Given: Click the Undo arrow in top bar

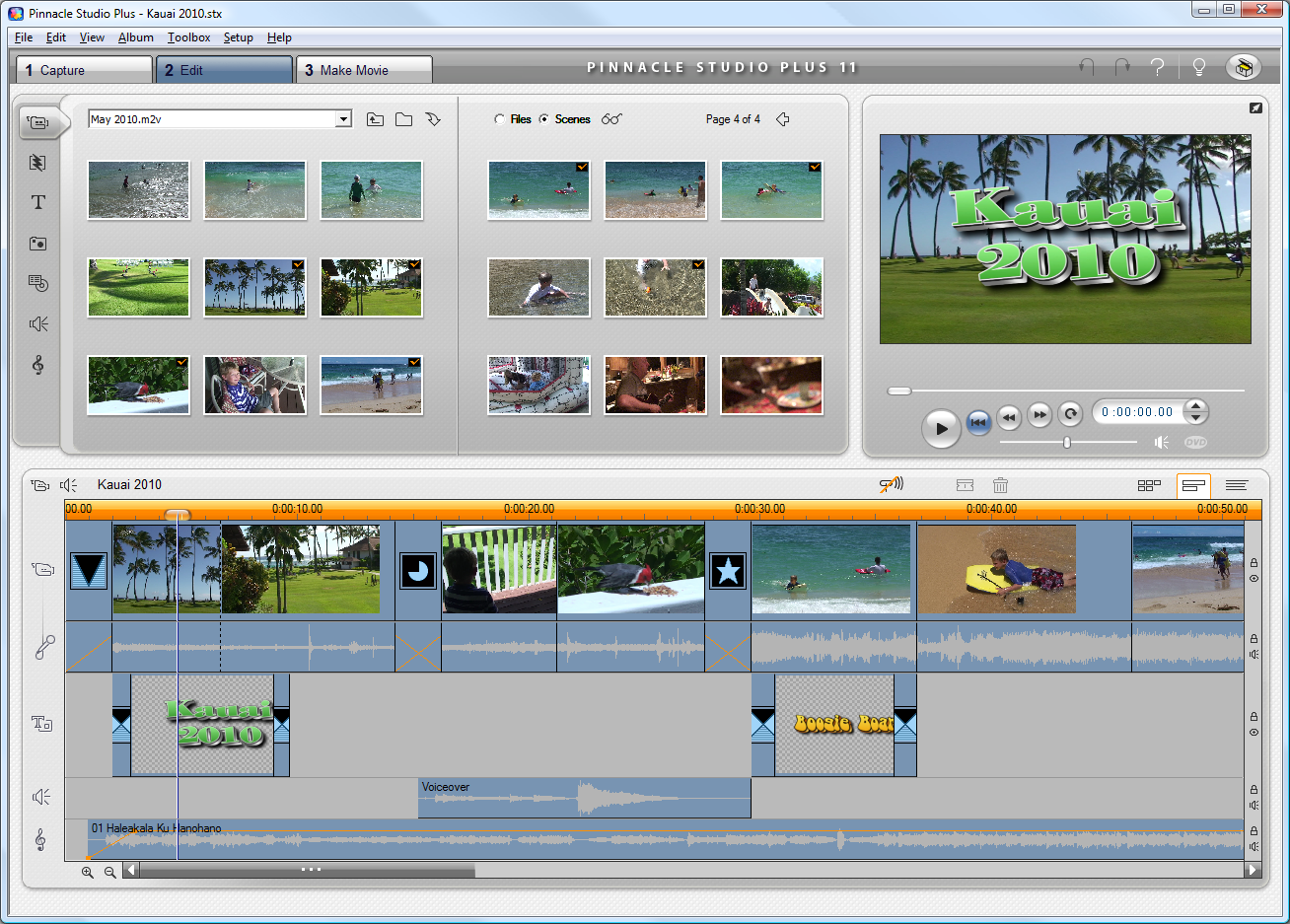Looking at the screenshot, I should tap(1087, 67).
